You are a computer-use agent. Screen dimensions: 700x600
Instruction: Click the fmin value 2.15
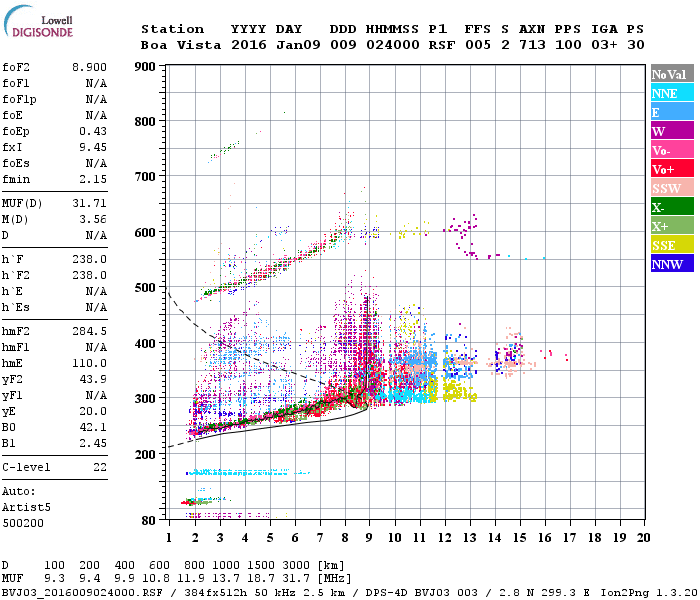tap(93, 179)
